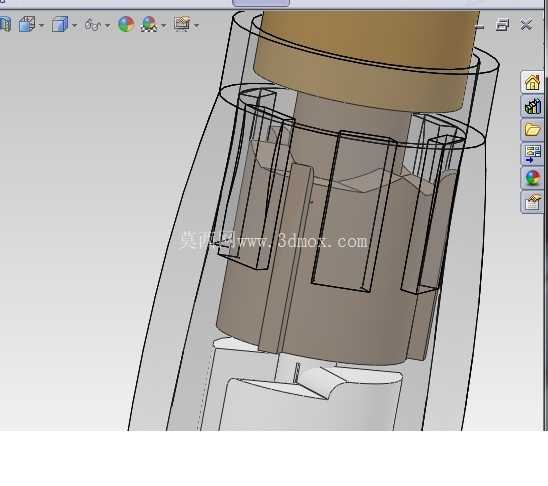This screenshot has height=486, width=548.
Task: Minimize the document window
Action: click(480, 26)
